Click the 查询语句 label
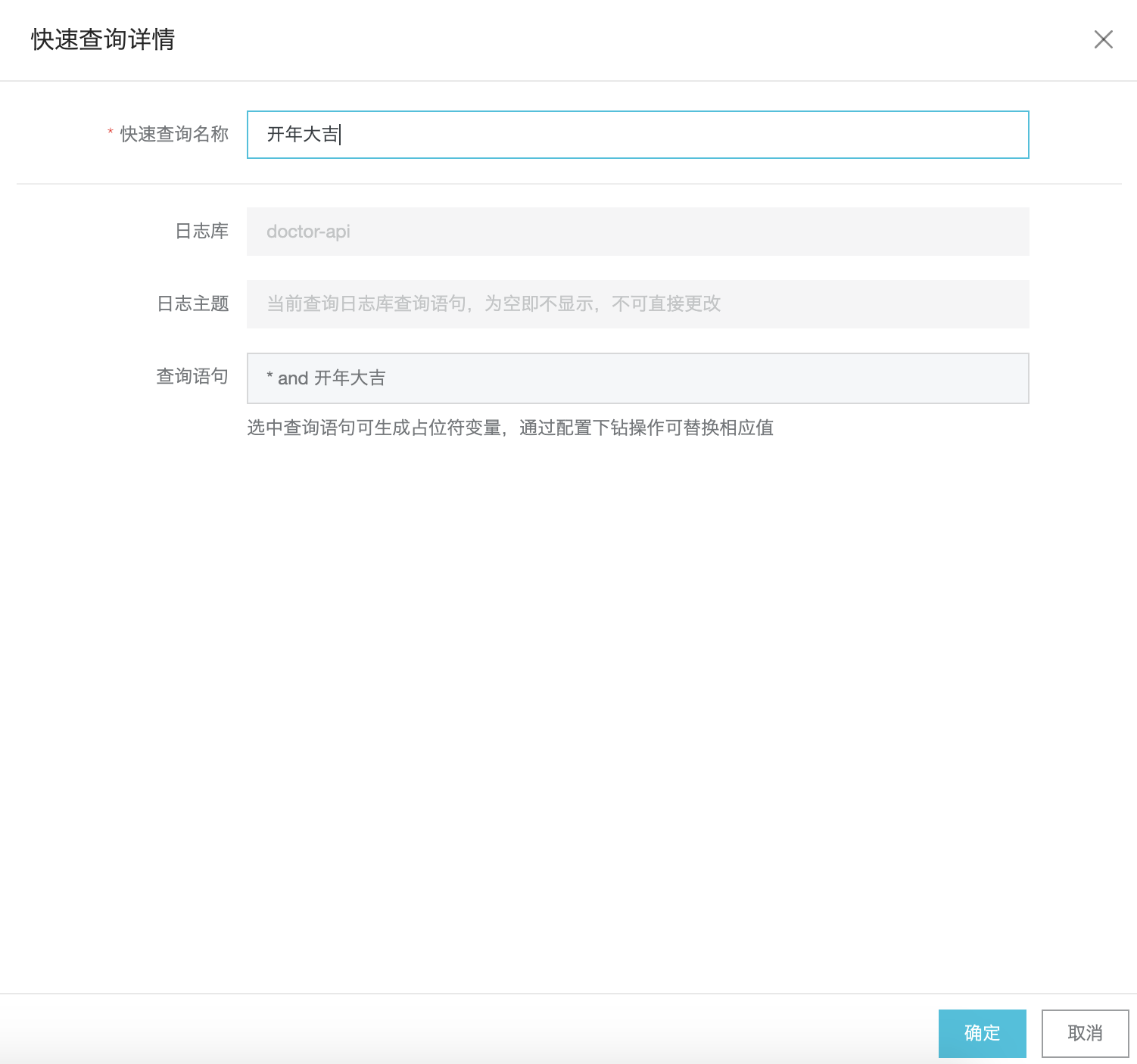This screenshot has width=1137, height=1064. click(192, 376)
